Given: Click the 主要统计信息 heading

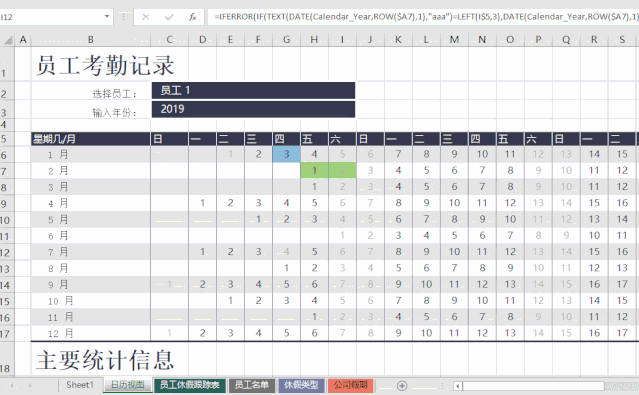Looking at the screenshot, I should [105, 360].
